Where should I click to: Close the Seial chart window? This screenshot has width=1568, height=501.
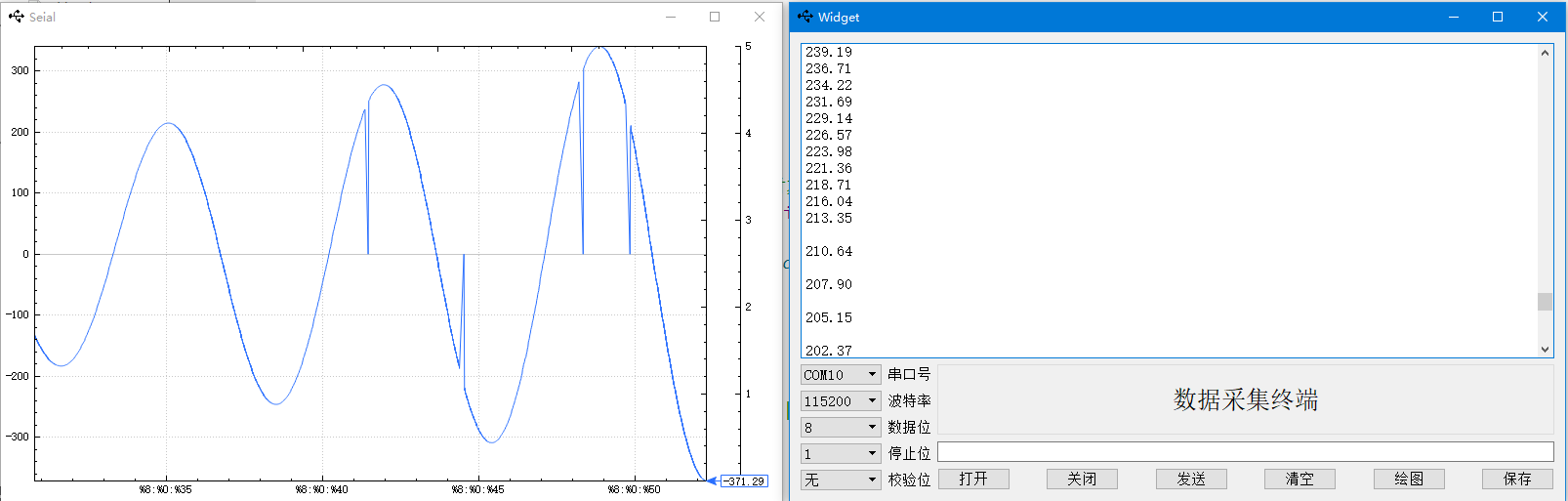pyautogui.click(x=760, y=17)
